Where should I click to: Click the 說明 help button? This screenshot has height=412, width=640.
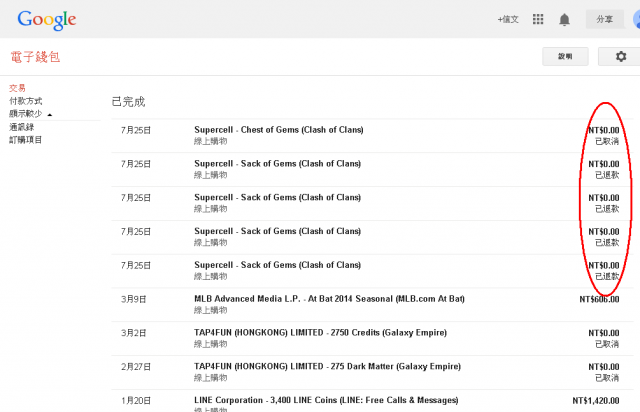[565, 56]
